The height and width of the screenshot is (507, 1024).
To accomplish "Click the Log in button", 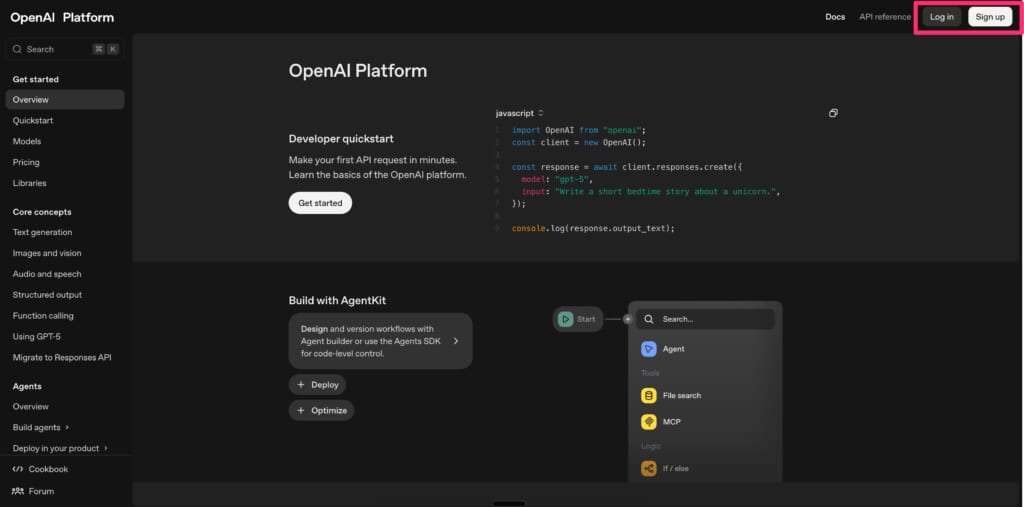I will click(941, 17).
